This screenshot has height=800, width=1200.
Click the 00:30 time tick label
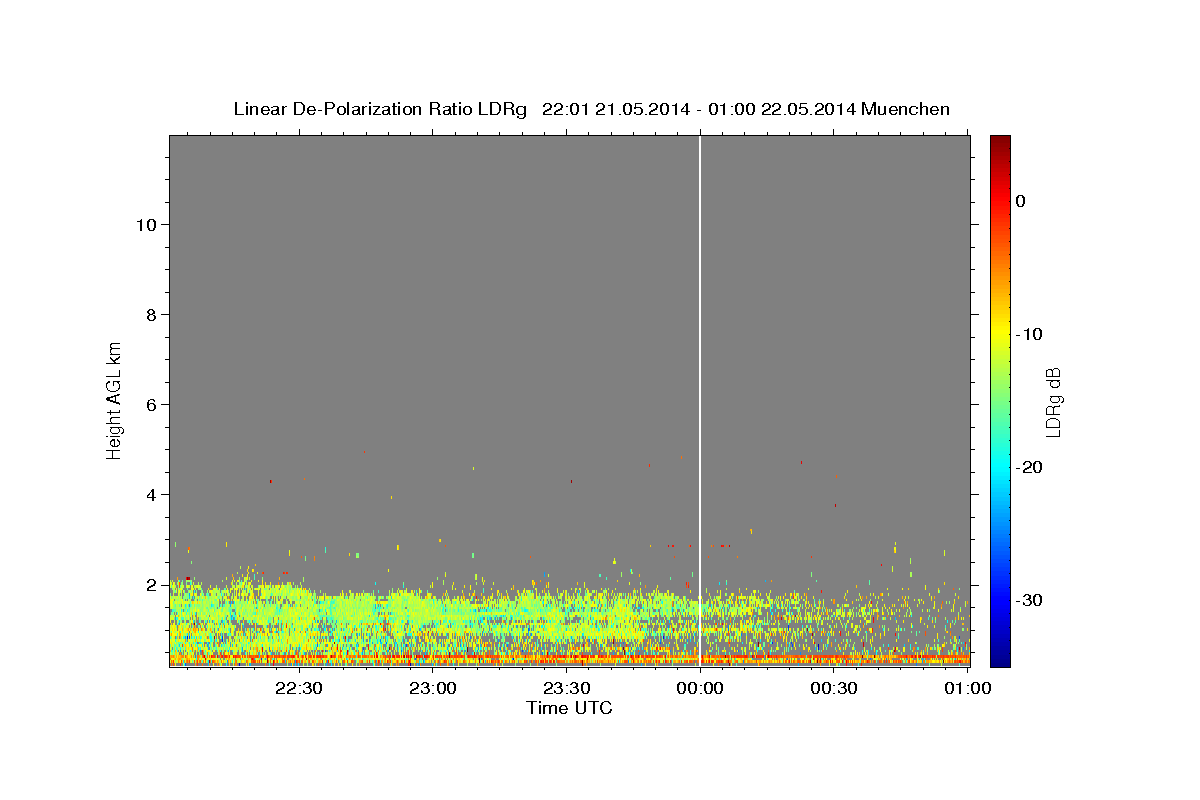(x=834, y=688)
